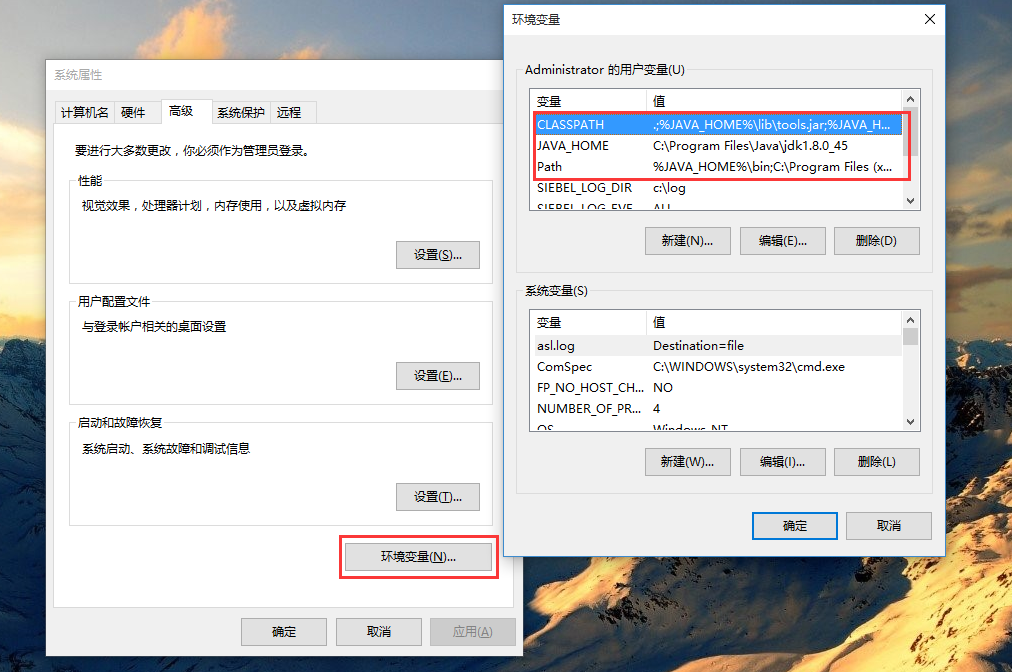The width and height of the screenshot is (1012, 672).
Task: Select the CLASSPATH user variable row
Action: click(718, 125)
